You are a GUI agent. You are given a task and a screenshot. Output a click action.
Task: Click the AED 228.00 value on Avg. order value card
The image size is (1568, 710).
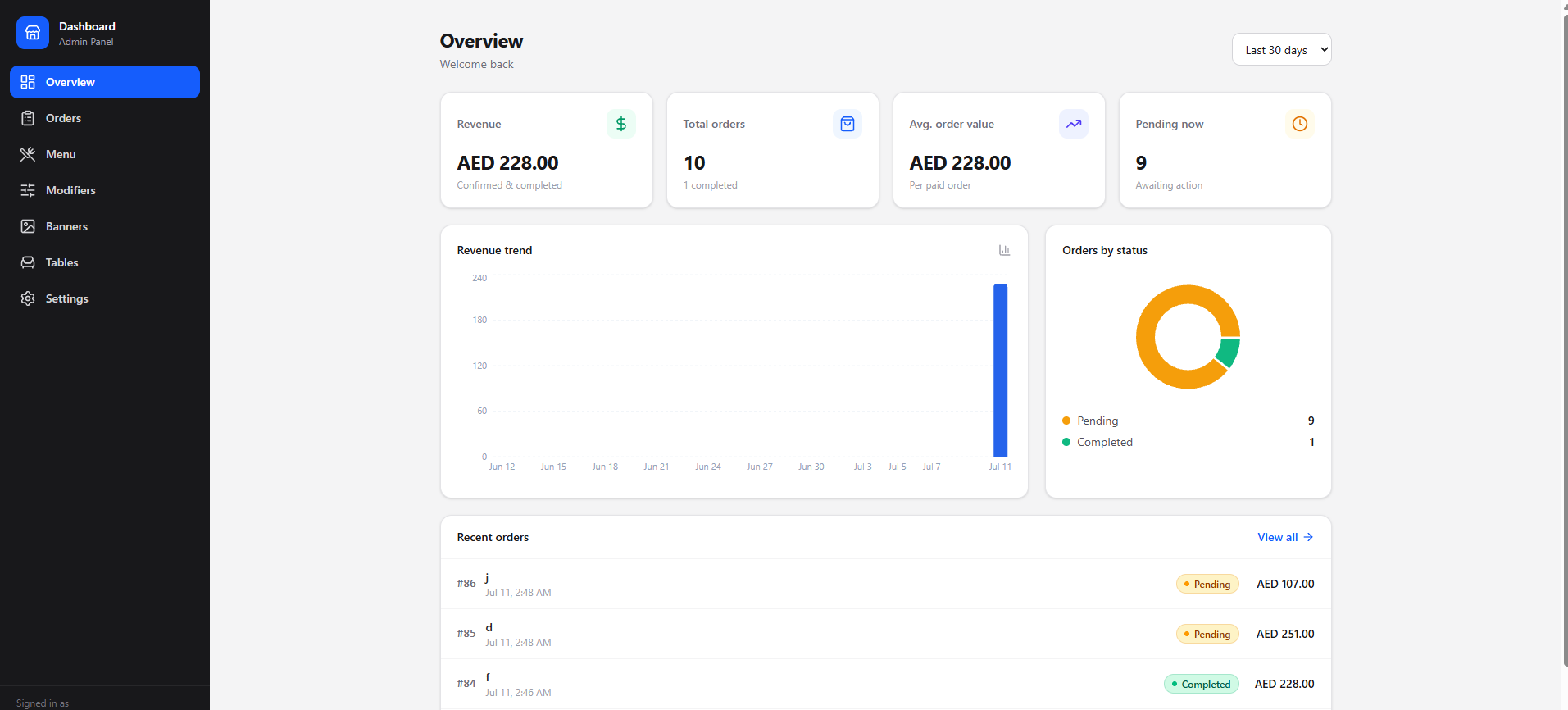[x=960, y=163]
